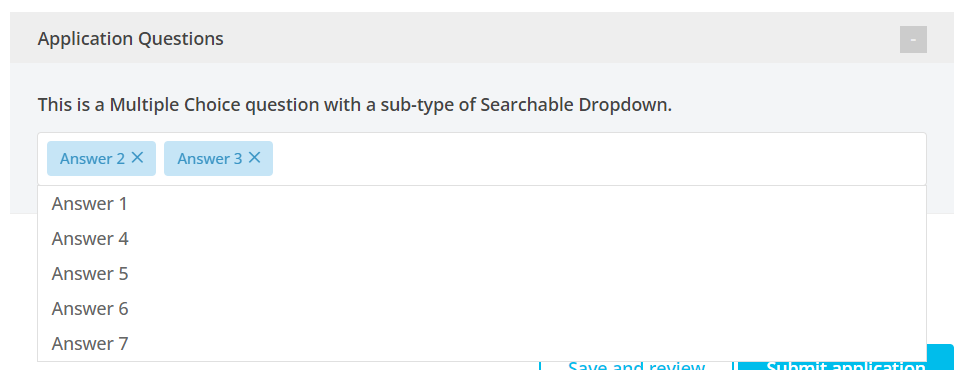
Task: Click the empty header bar beside the title
Action: click(x=560, y=39)
